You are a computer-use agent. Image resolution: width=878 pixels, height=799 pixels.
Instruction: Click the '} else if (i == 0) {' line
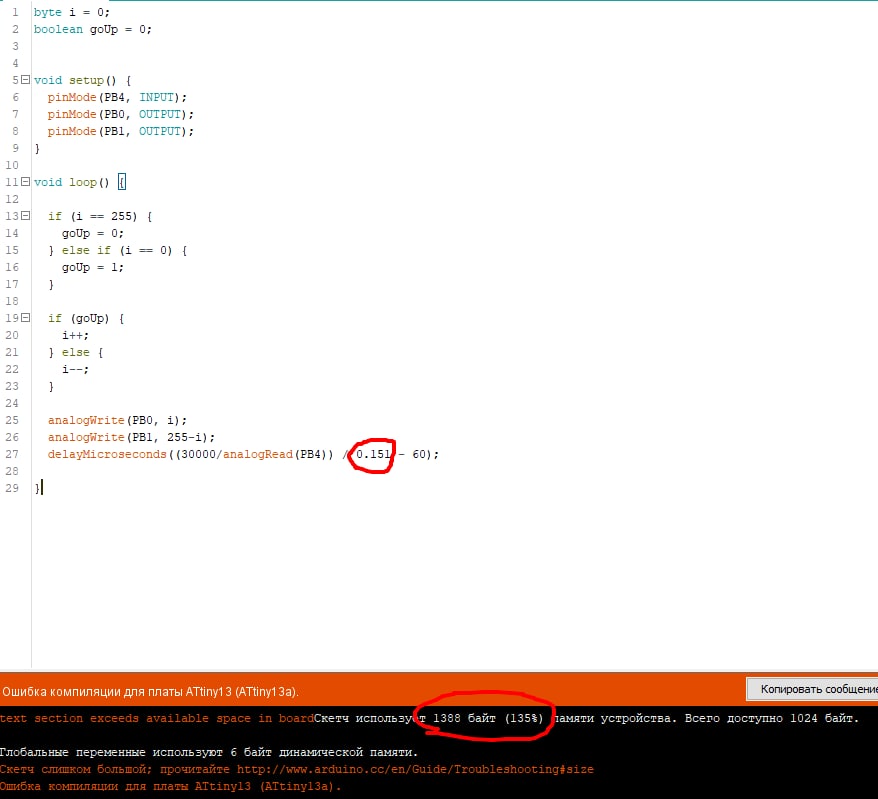pos(118,250)
